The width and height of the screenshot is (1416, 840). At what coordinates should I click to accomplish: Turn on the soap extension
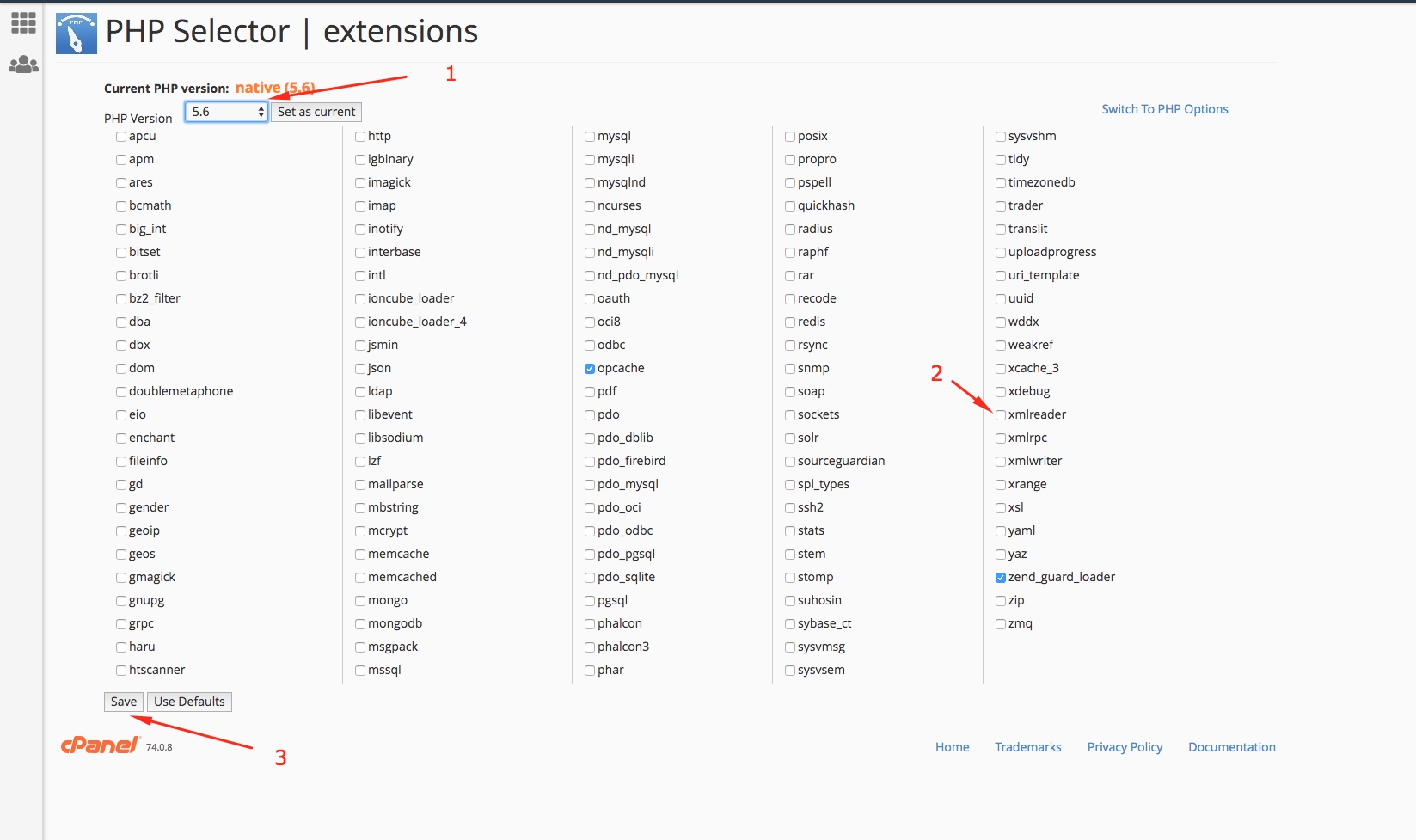[790, 392]
